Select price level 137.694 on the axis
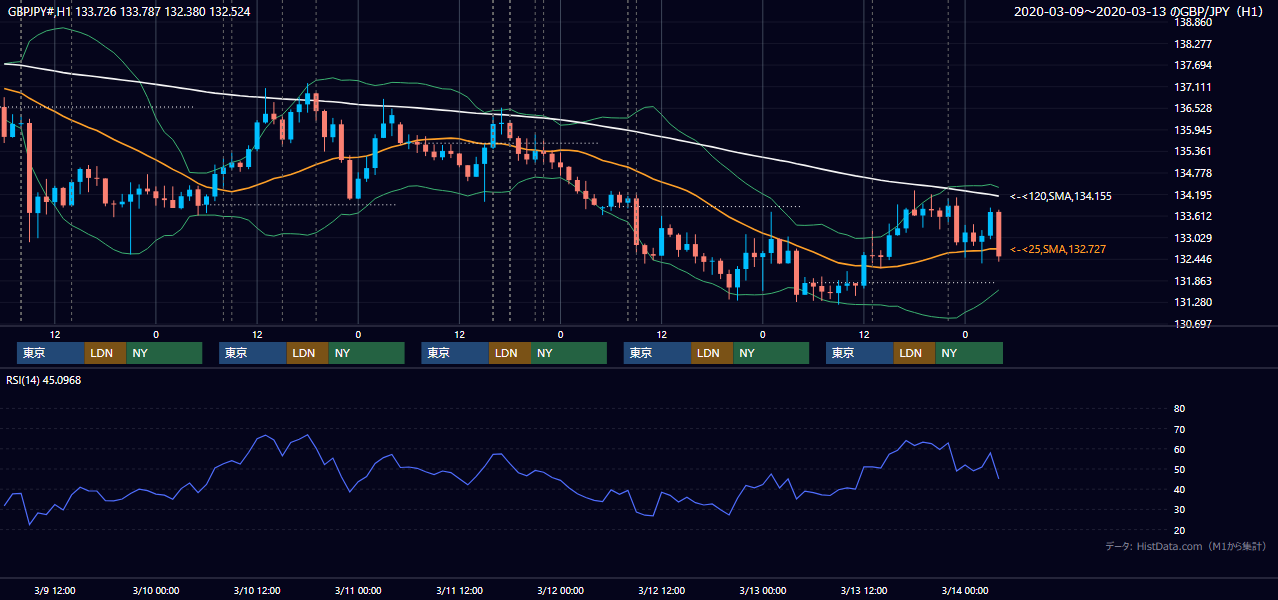This screenshot has width=1278, height=600. coord(1192,65)
